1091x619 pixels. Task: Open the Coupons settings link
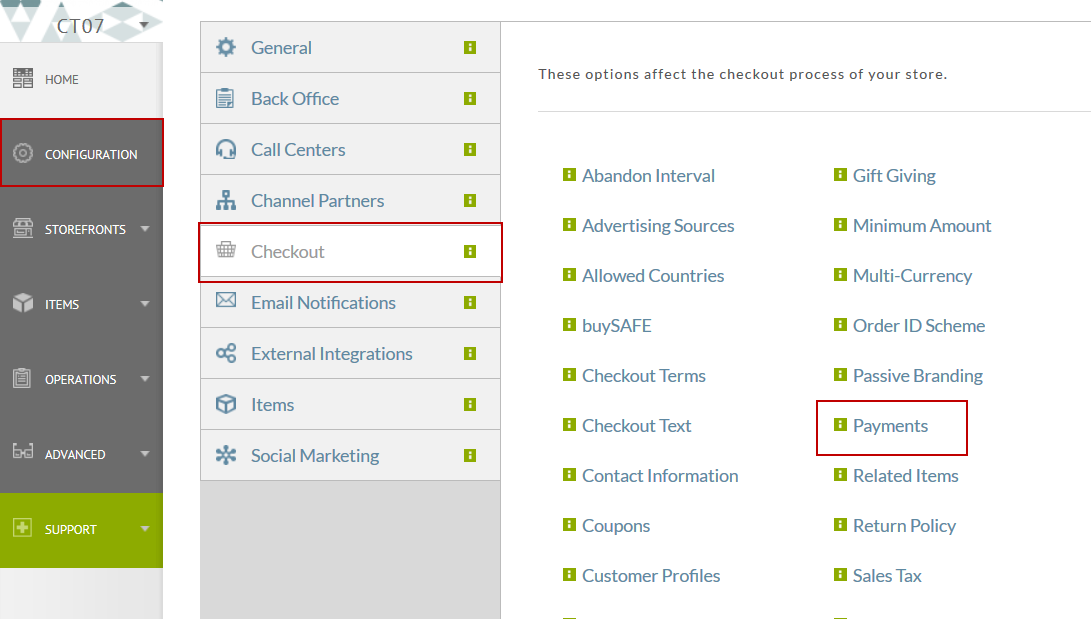616,526
